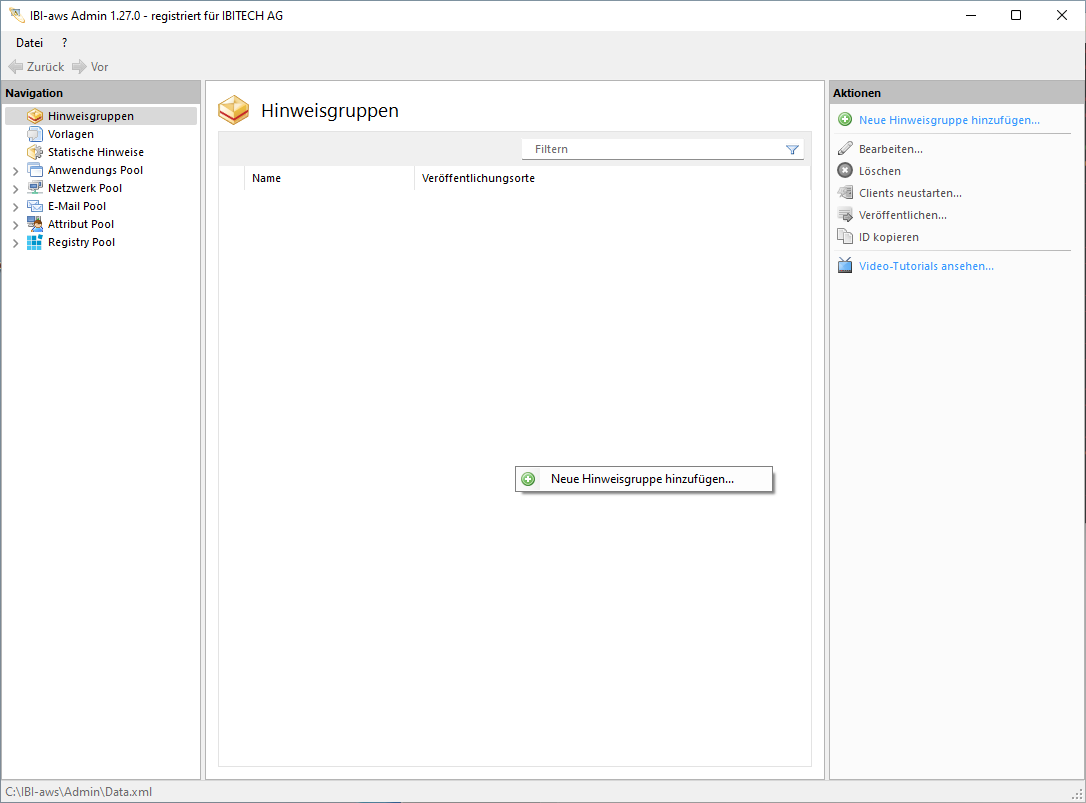Expand the E-Mail Pool node

pyautogui.click(x=16, y=207)
